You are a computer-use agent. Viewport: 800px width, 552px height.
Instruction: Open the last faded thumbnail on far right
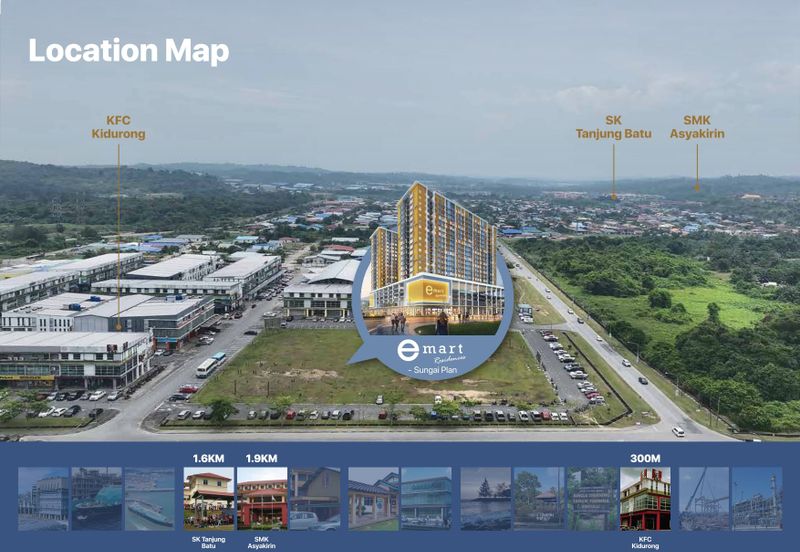(757, 498)
